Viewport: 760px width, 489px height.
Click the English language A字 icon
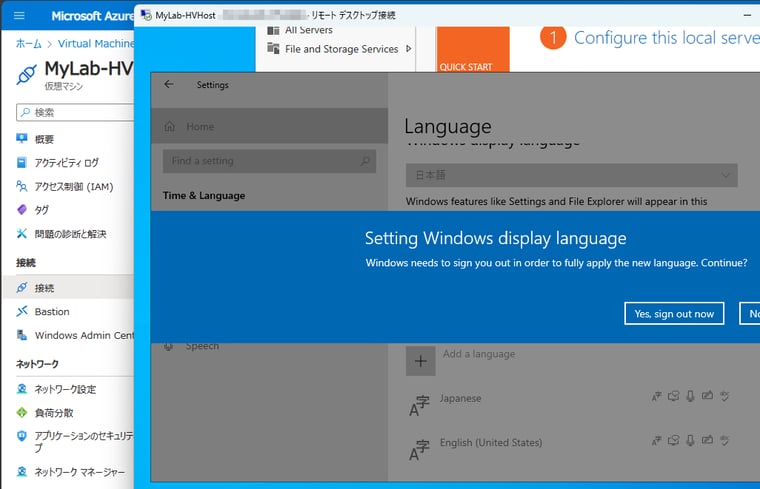(x=419, y=450)
